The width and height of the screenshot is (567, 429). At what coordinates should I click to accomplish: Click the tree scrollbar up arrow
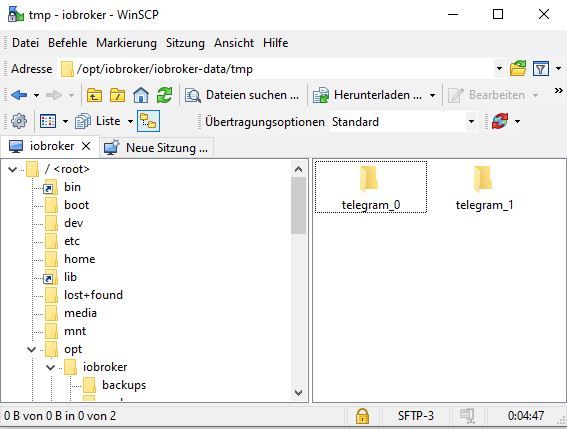(298, 169)
